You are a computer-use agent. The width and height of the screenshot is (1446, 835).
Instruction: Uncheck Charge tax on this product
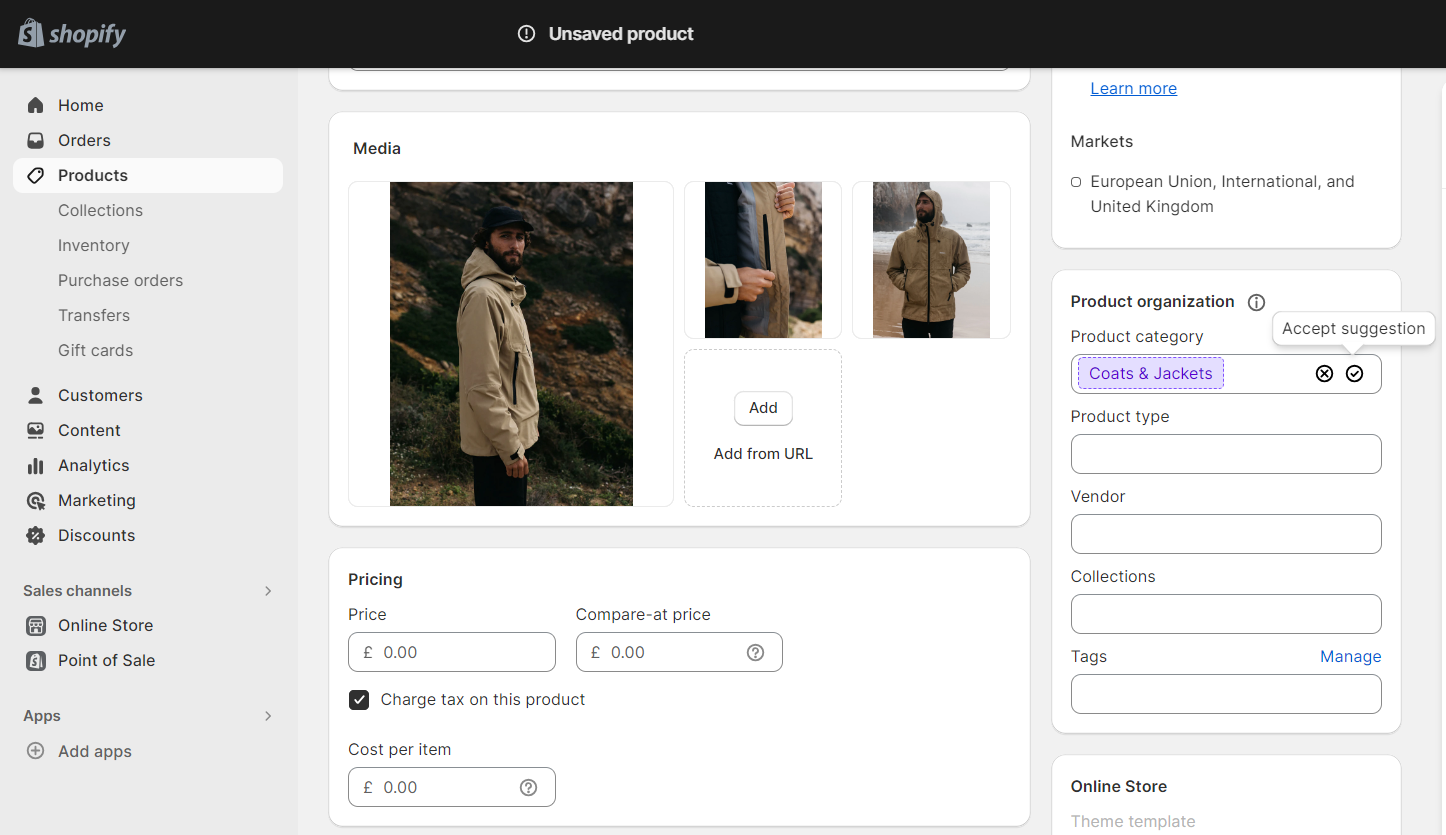pyautogui.click(x=359, y=700)
